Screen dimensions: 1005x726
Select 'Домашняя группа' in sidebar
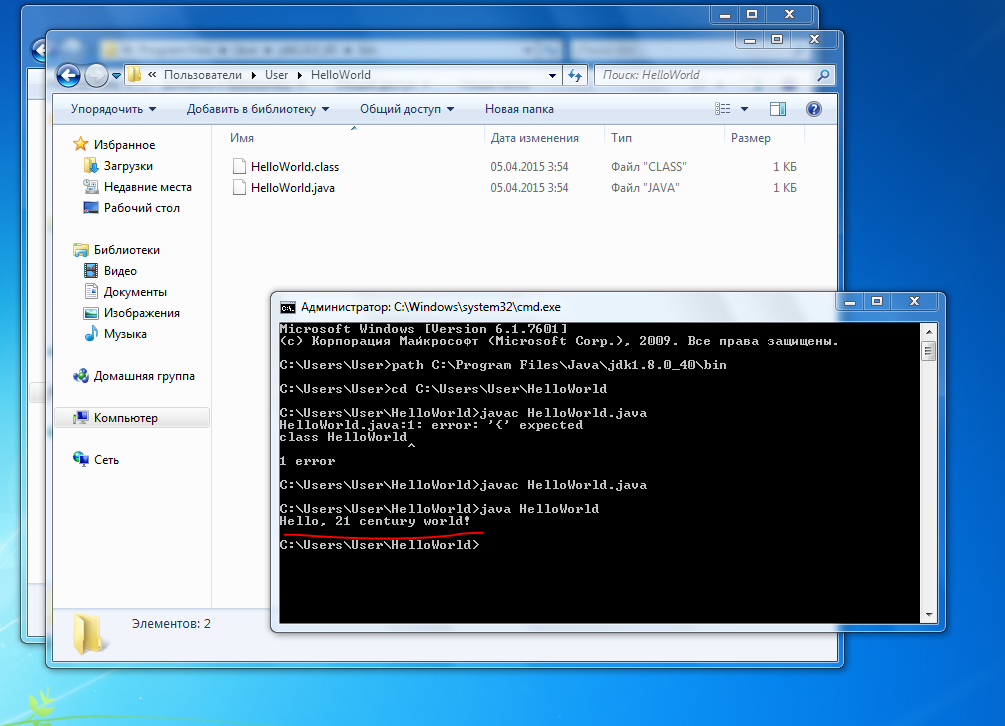tap(144, 376)
